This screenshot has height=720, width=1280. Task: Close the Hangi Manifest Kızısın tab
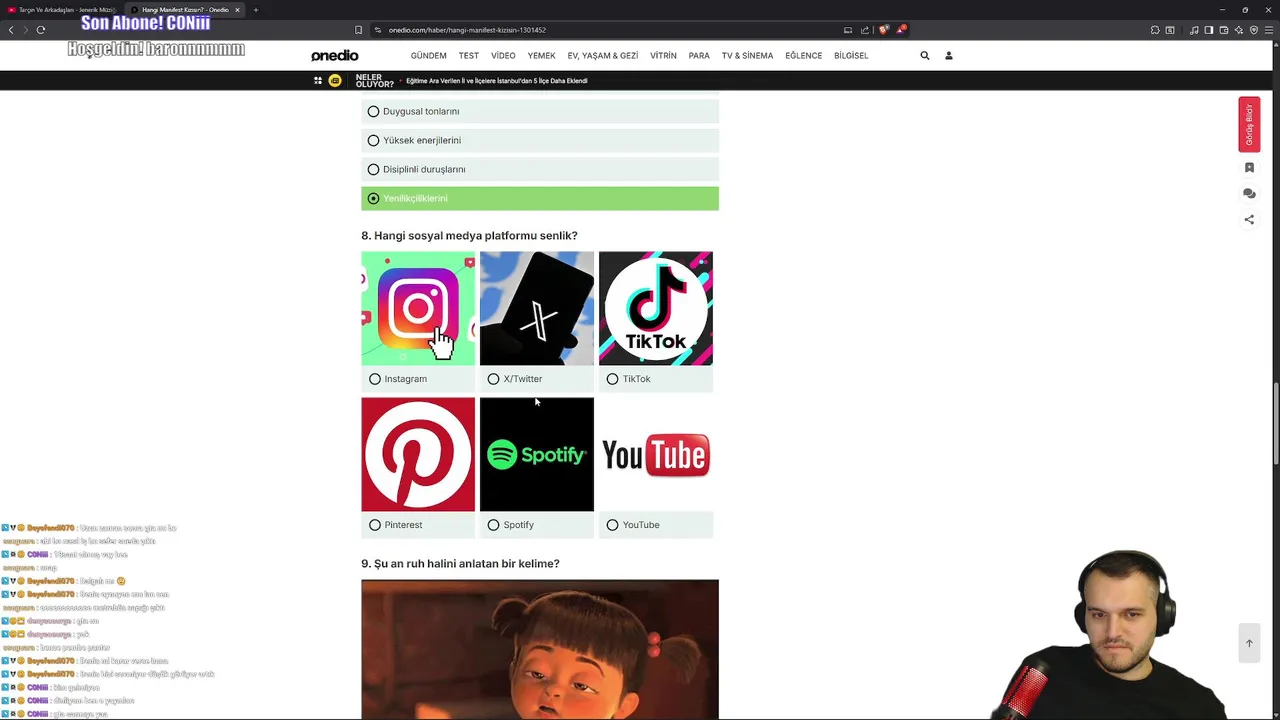pos(237,10)
